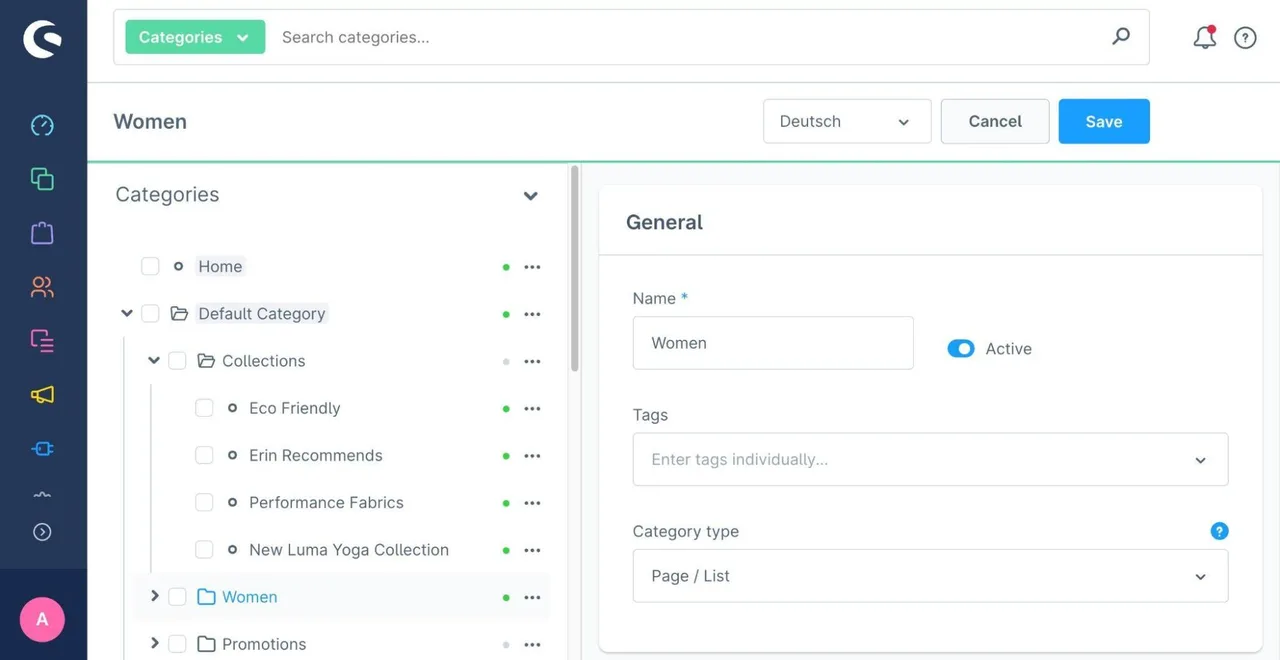Image resolution: width=1280 pixels, height=660 pixels.
Task: Expand the Women category tree node
Action: coord(154,596)
